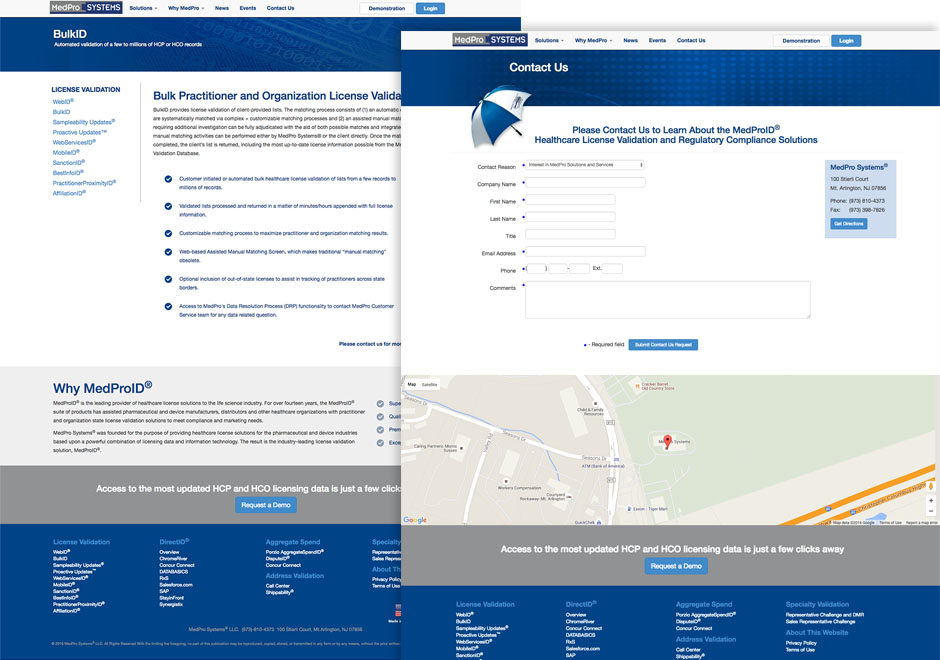Click into the Comments text area
This screenshot has width=940, height=660.
(668, 300)
